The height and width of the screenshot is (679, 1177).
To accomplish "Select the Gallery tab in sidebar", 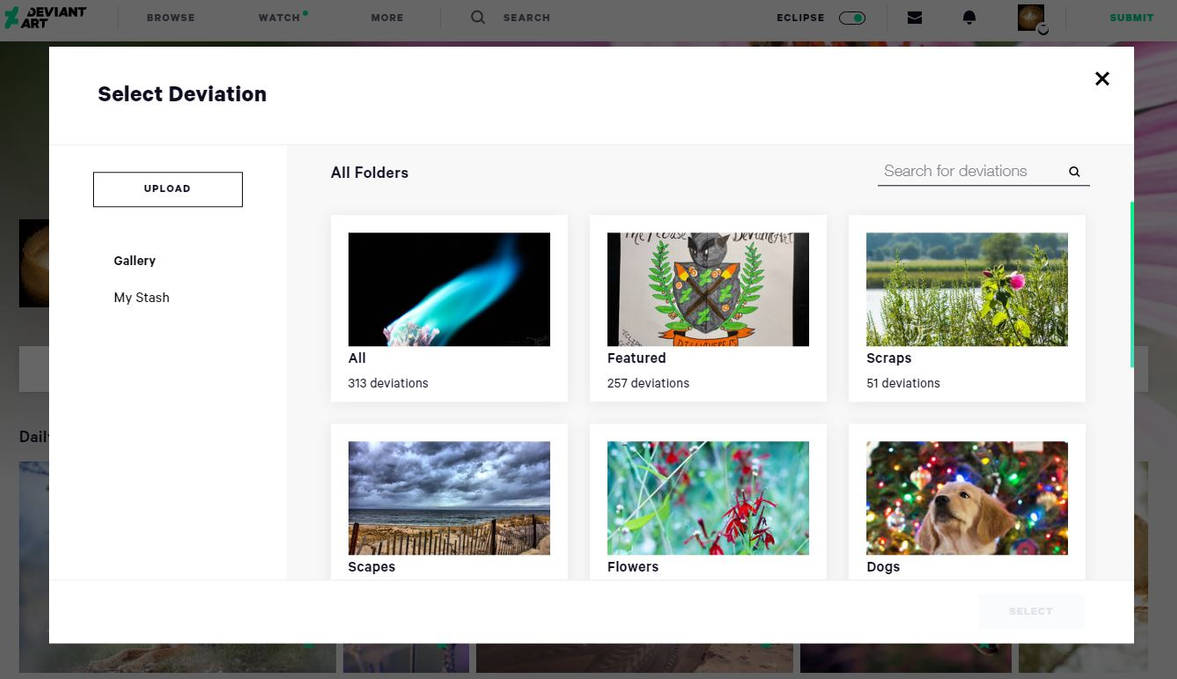I will 135,261.
